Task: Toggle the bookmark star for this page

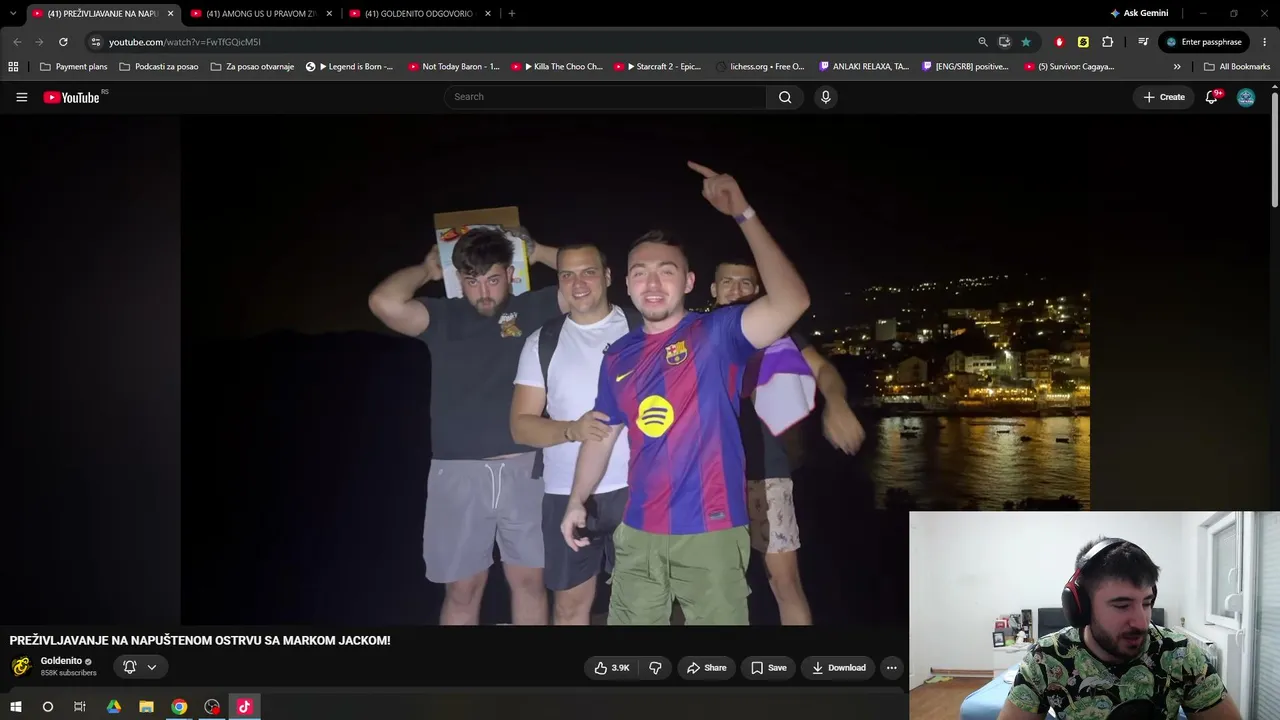Action: [x=1026, y=42]
